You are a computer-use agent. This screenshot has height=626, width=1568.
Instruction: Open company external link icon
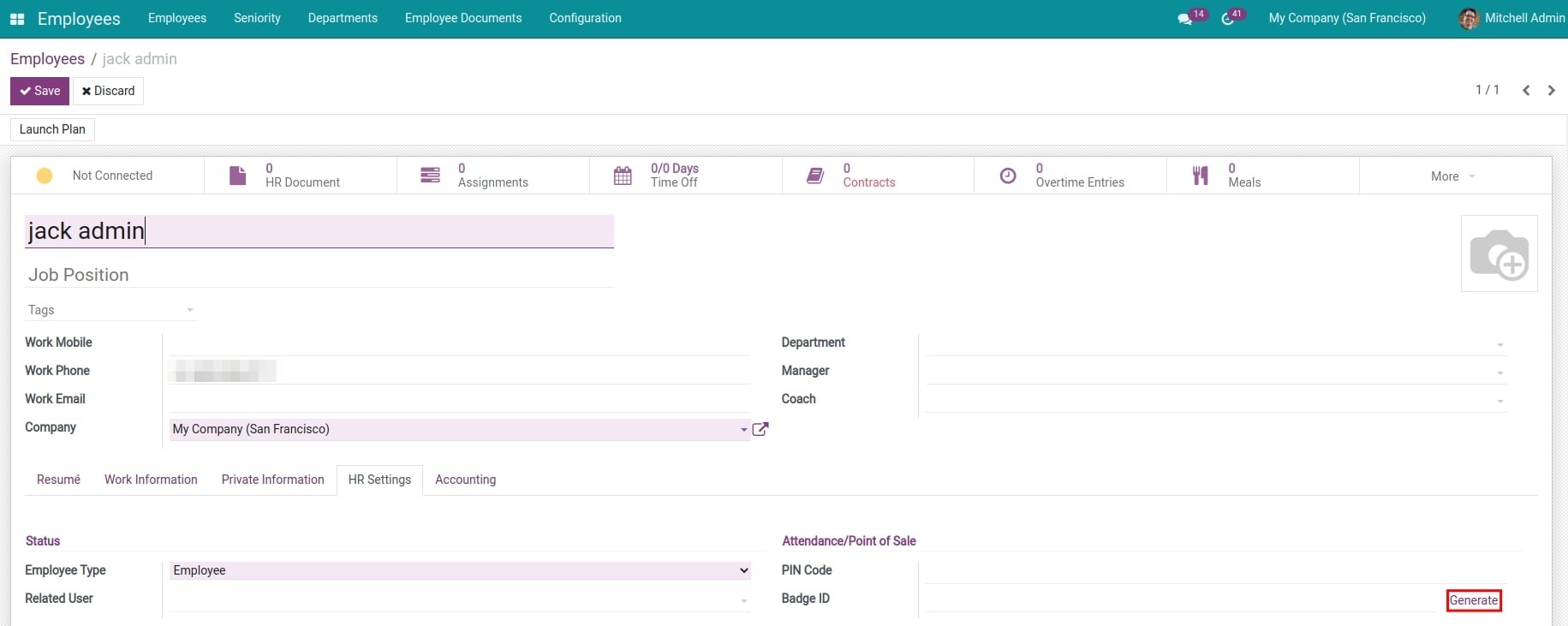click(760, 429)
